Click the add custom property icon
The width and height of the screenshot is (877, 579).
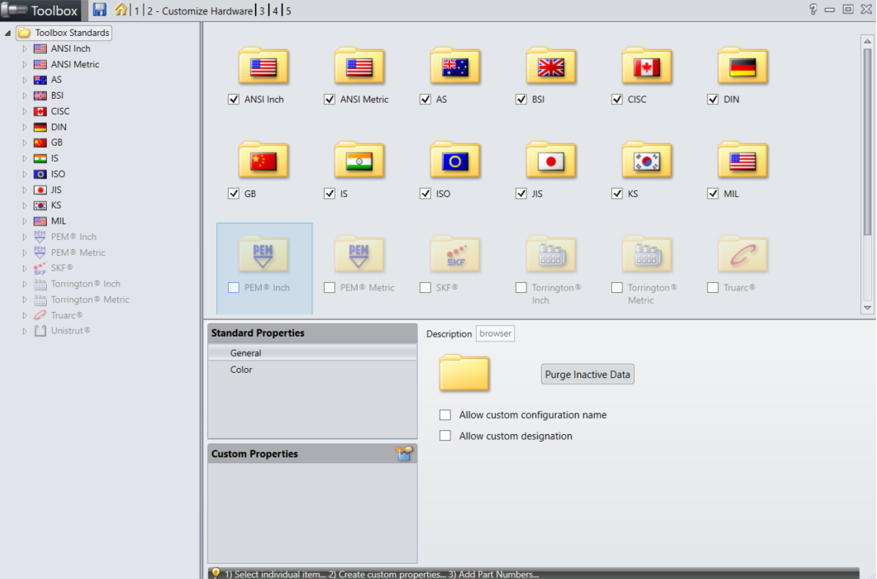pos(404,454)
